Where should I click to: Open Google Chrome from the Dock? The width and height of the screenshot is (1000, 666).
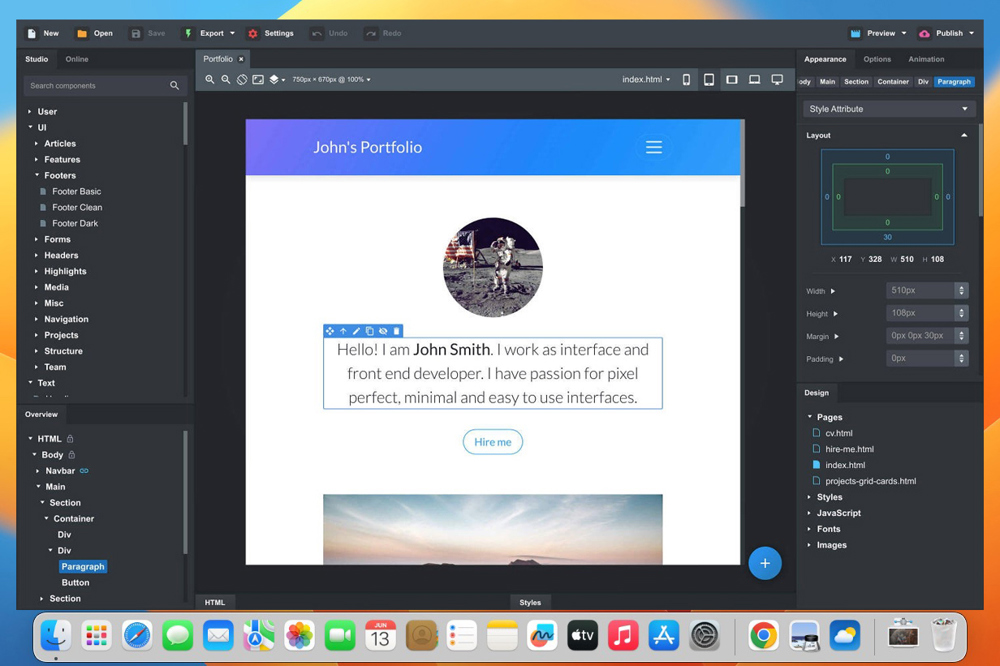[x=763, y=636]
